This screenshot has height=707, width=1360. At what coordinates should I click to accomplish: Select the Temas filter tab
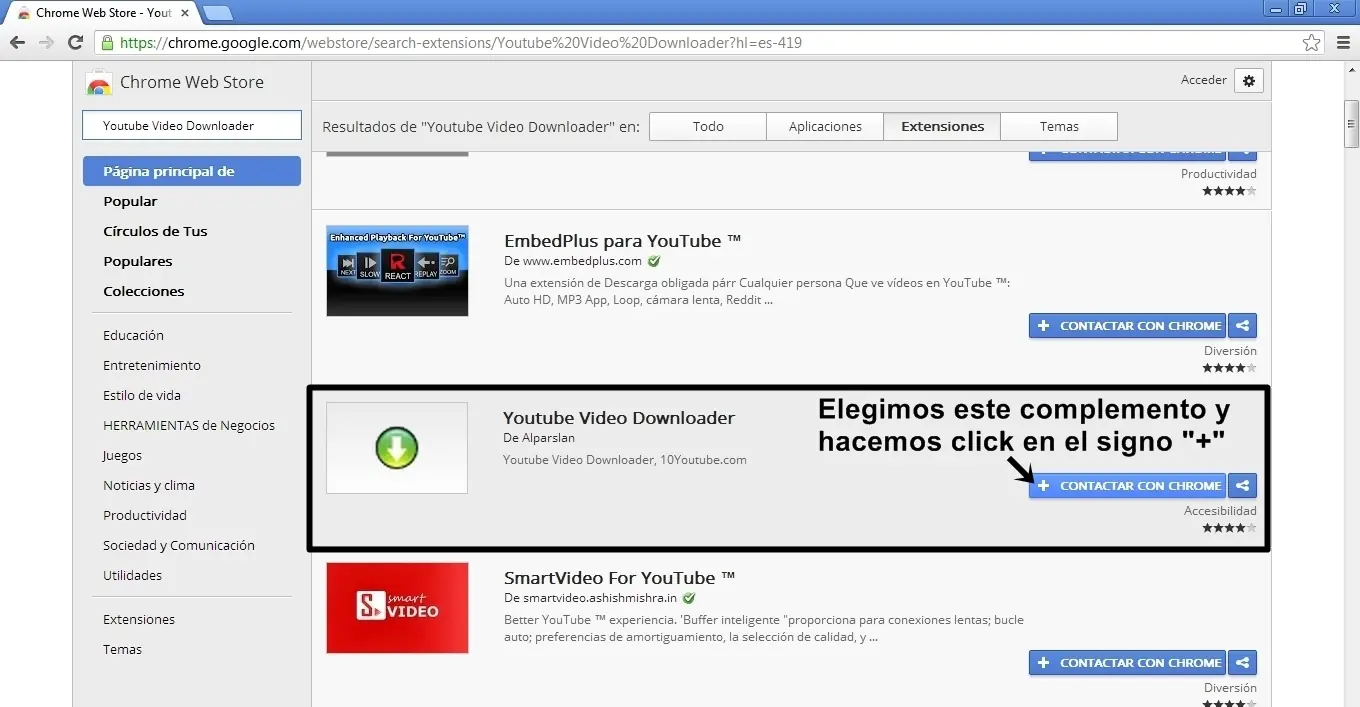1059,127
